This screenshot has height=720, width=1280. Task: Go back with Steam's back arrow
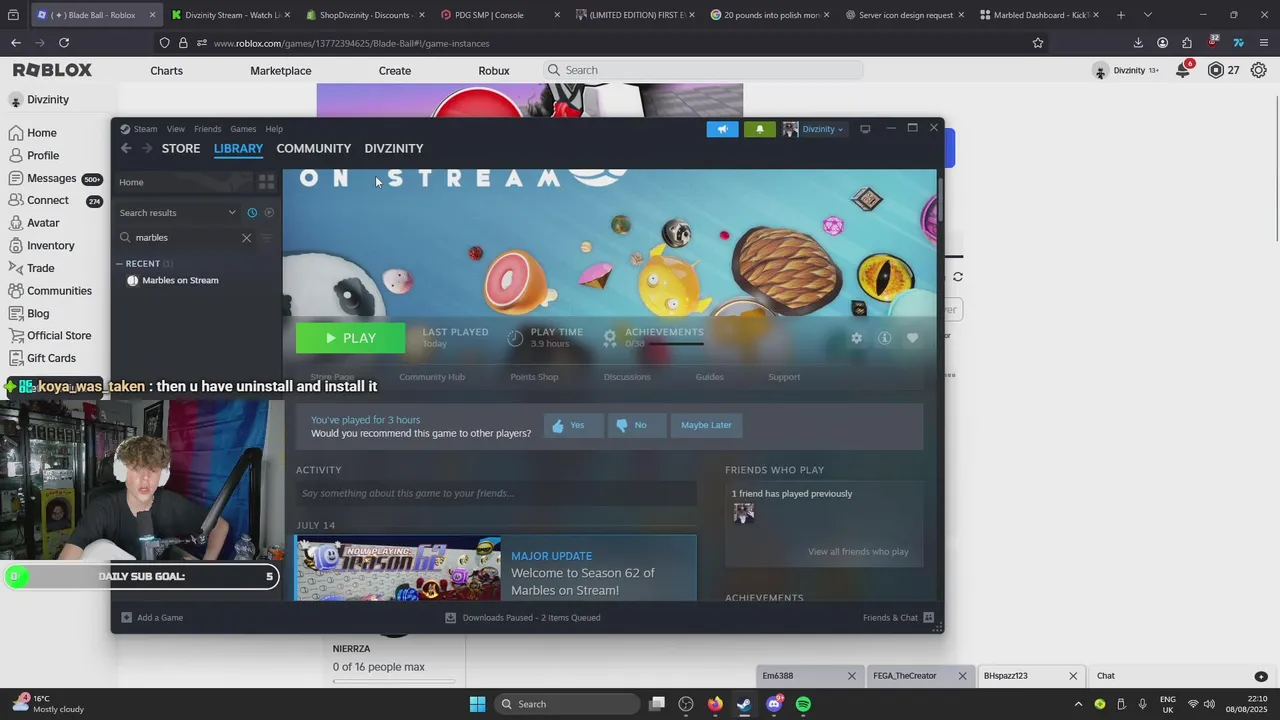126,148
